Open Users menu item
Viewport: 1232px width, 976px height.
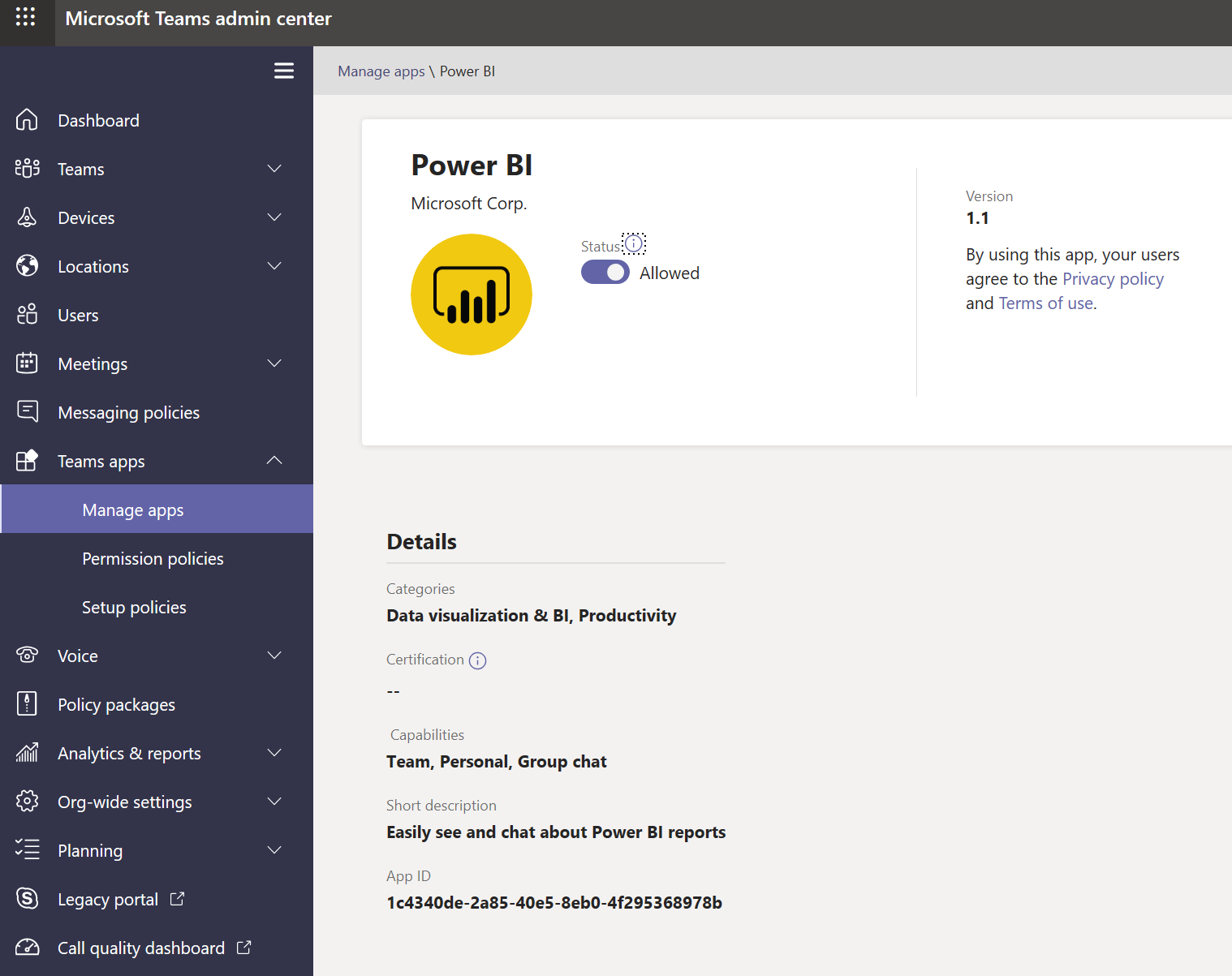(157, 315)
